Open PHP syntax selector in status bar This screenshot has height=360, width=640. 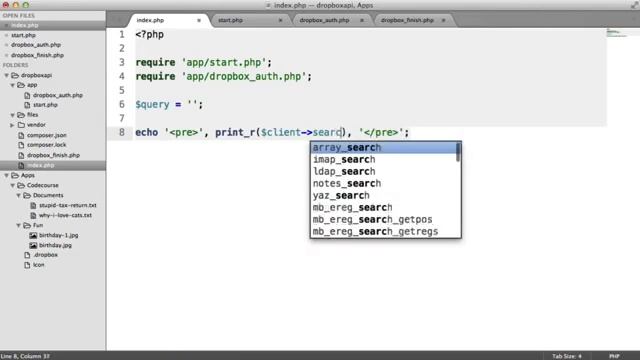(614, 356)
